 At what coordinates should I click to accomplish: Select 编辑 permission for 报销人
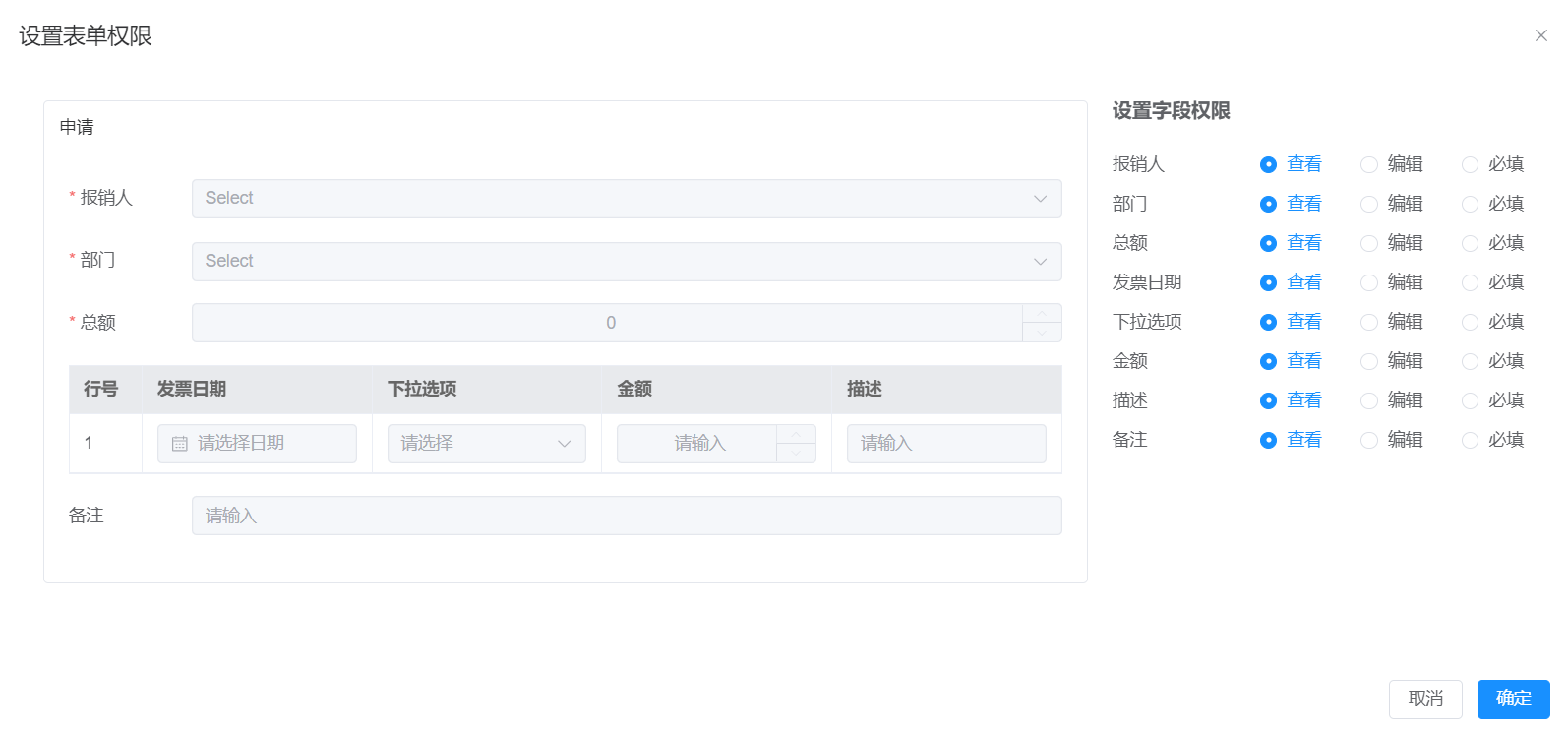[x=1369, y=164]
